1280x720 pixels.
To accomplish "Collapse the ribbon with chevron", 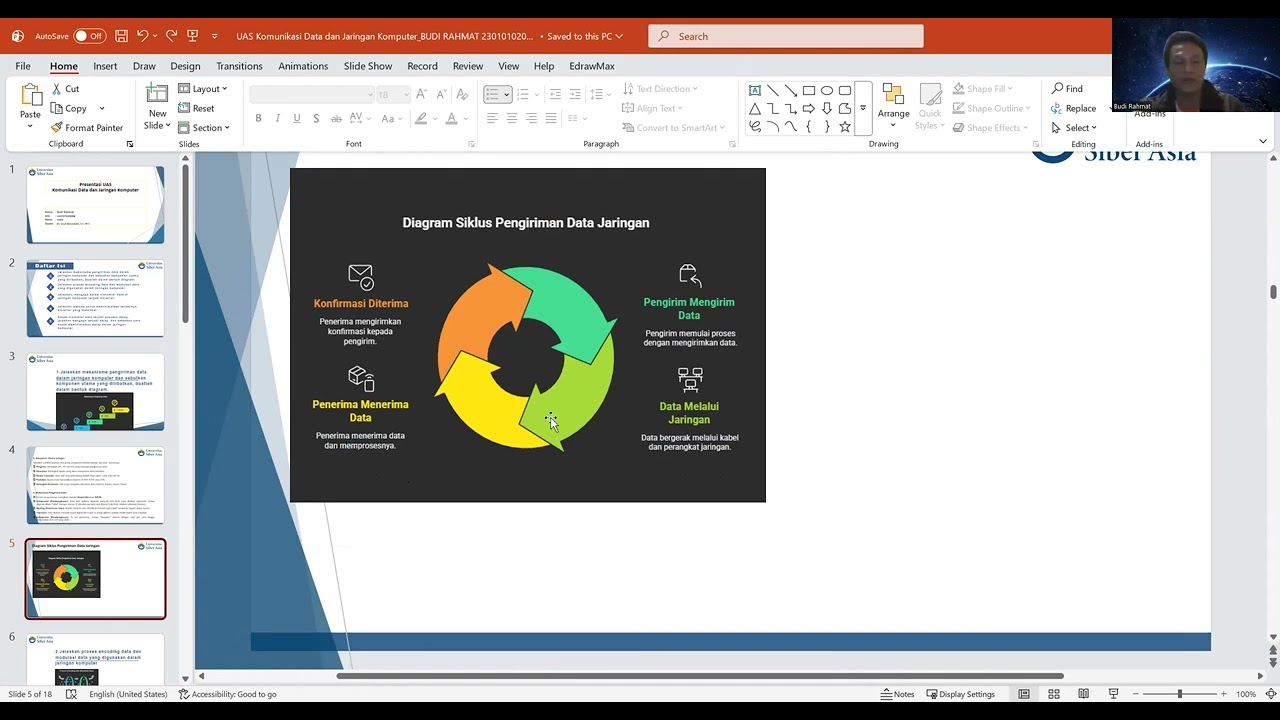I will coord(1263,142).
